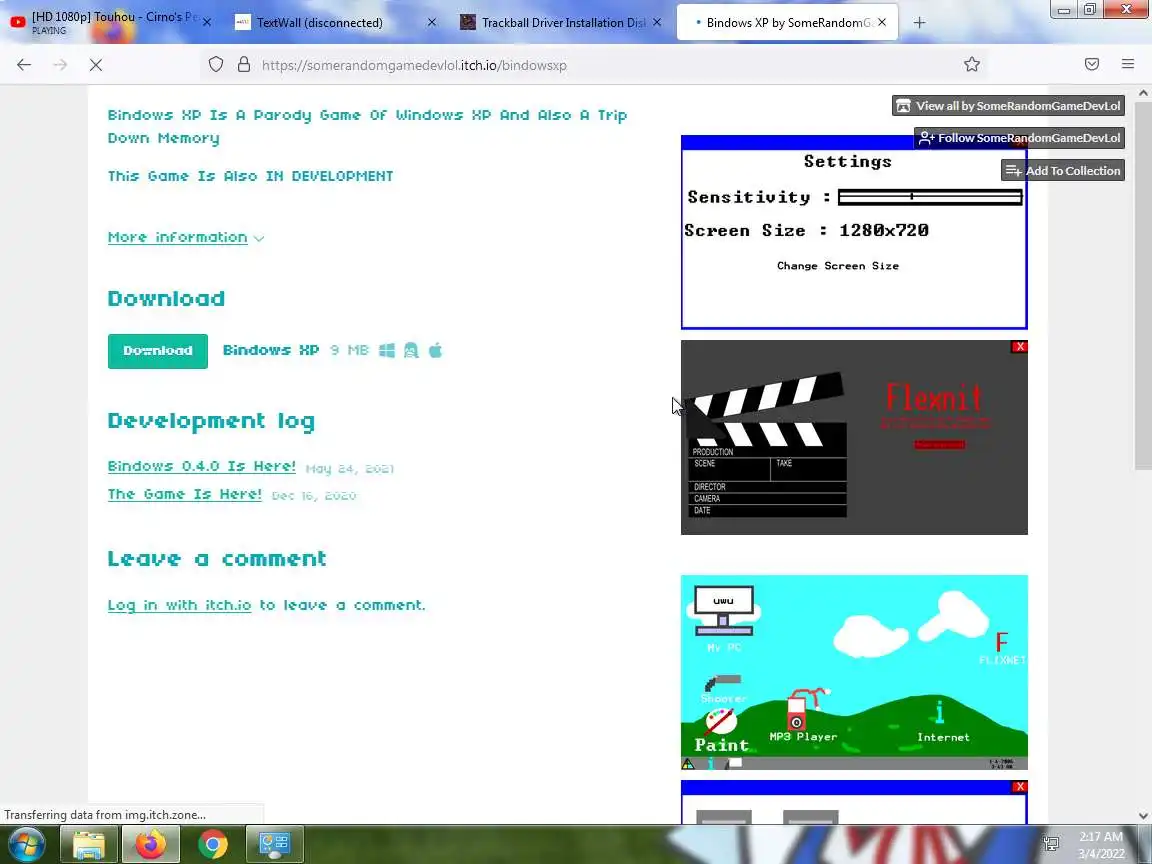The height and width of the screenshot is (864, 1152).
Task: Open the Flexnit clapperboard screenshot
Action: [x=854, y=437]
